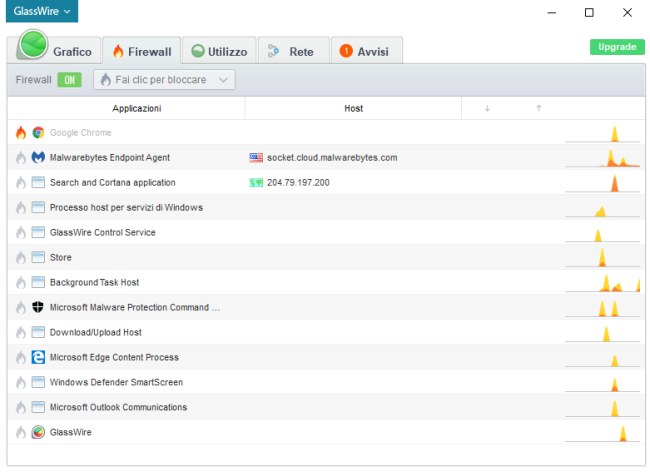
Task: Click the network nodes icon on Rete
Action: [x=273, y=51]
